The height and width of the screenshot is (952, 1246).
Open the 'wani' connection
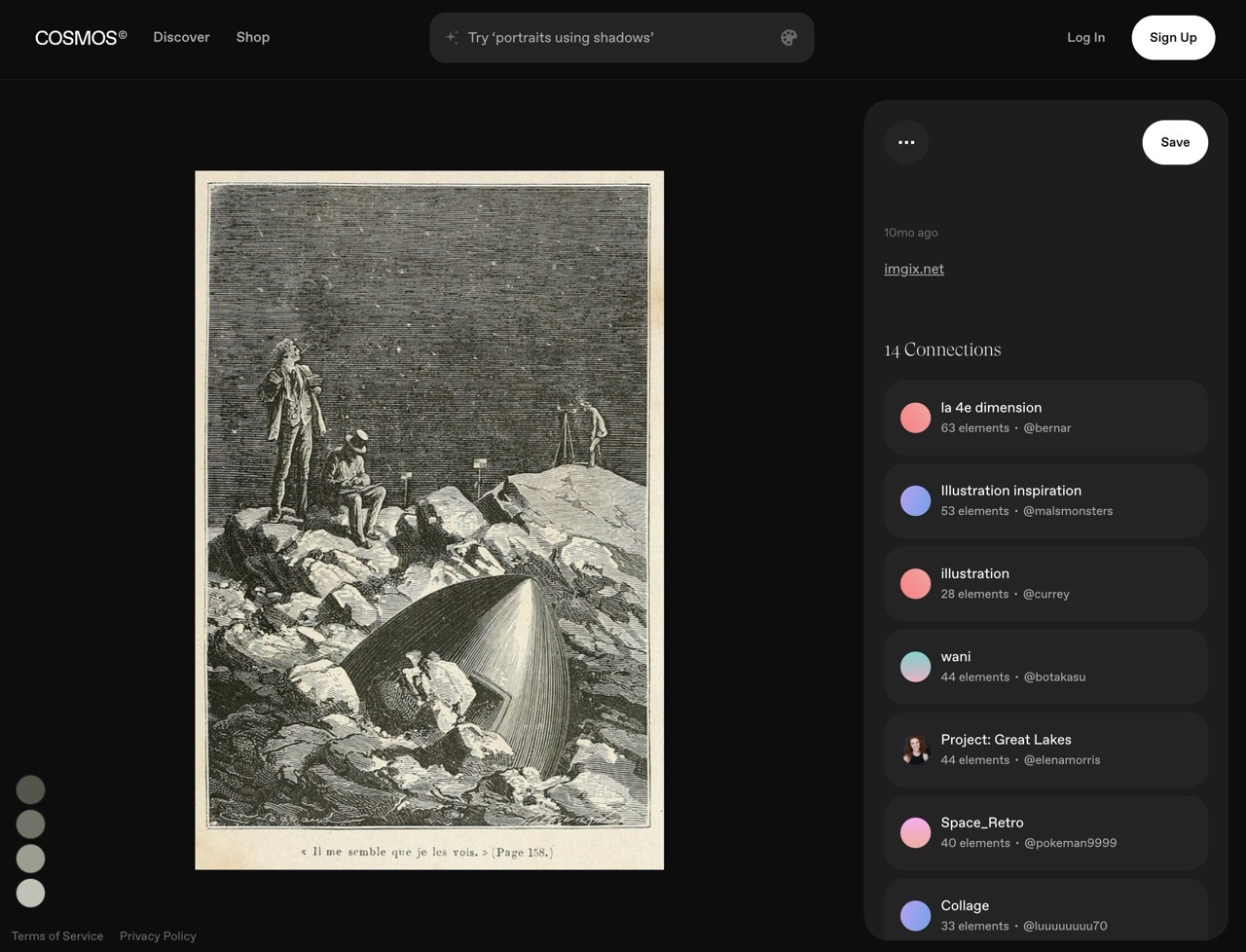[x=1045, y=667]
